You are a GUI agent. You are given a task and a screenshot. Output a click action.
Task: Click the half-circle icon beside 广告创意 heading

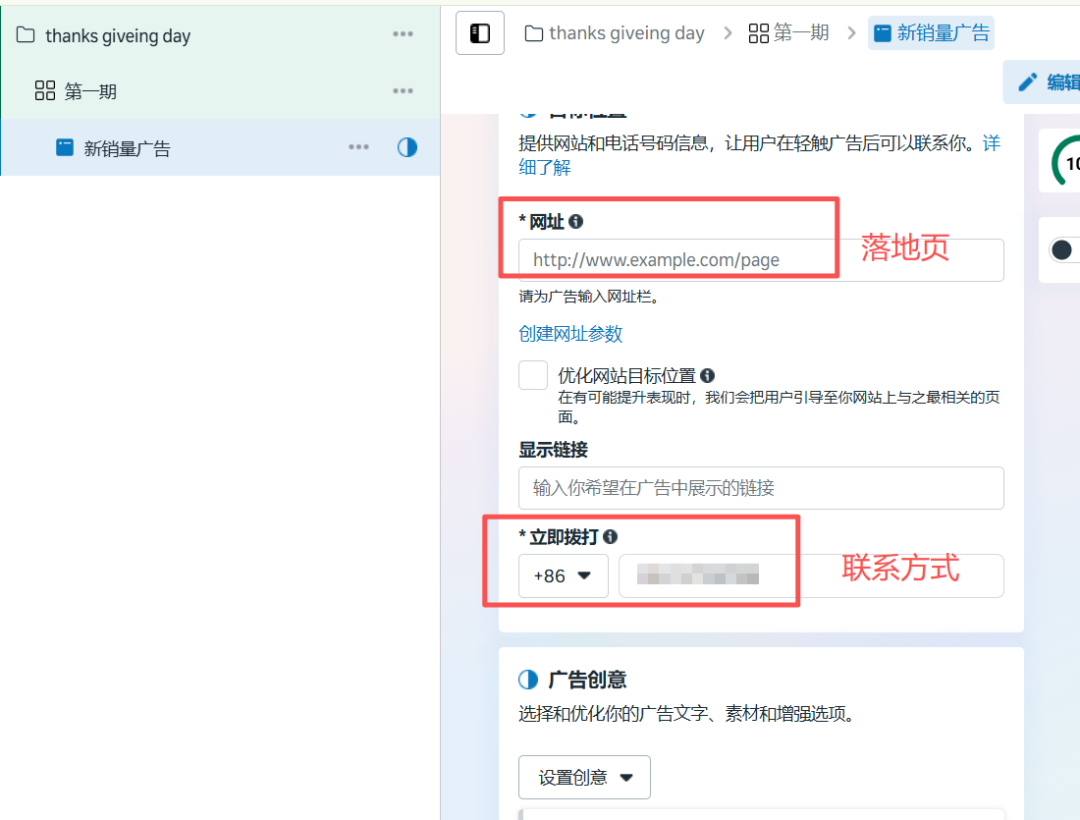(x=528, y=680)
